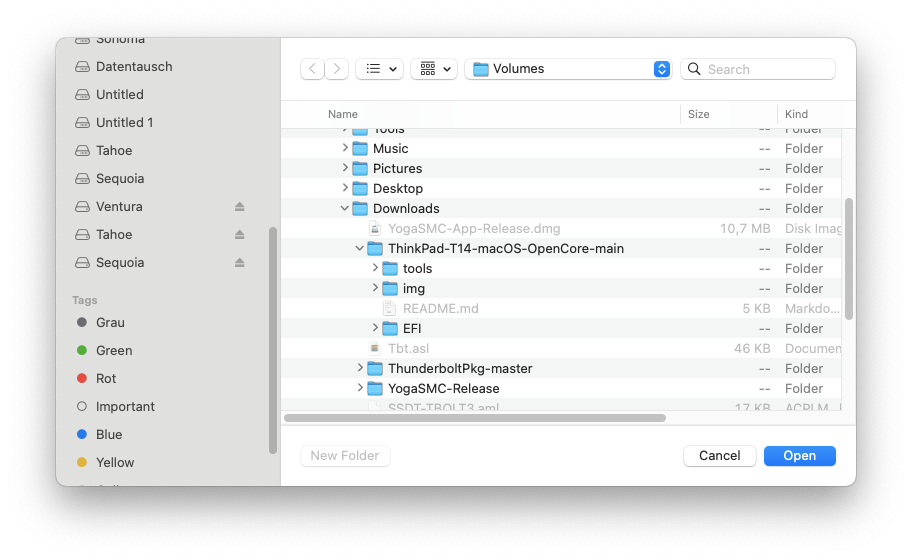This screenshot has height=560, width=912.
Task: Select the Tbt.asl file name
Action: pos(409,348)
